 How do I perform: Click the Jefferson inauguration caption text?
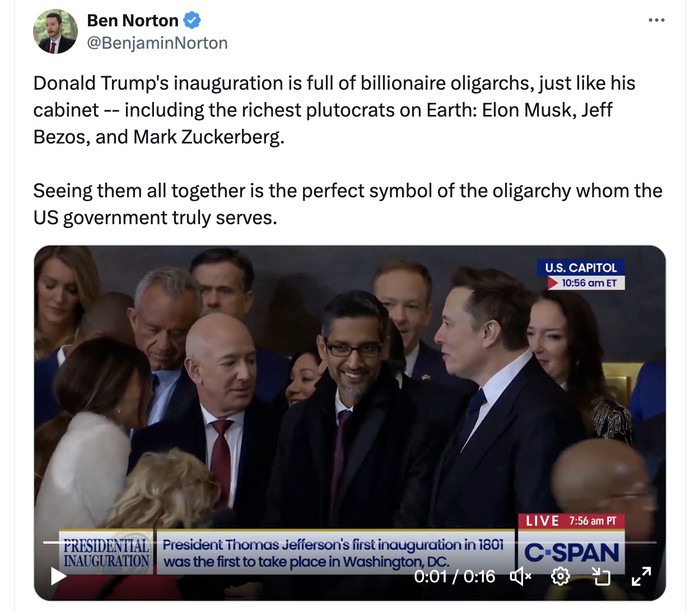point(333,553)
